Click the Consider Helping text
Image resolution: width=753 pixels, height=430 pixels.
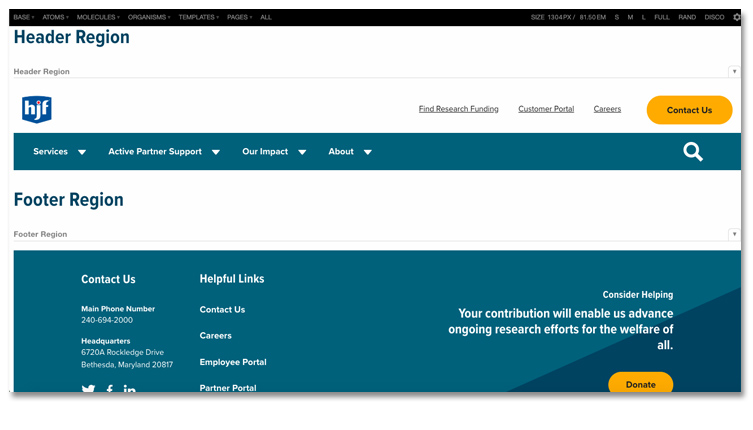pos(638,295)
